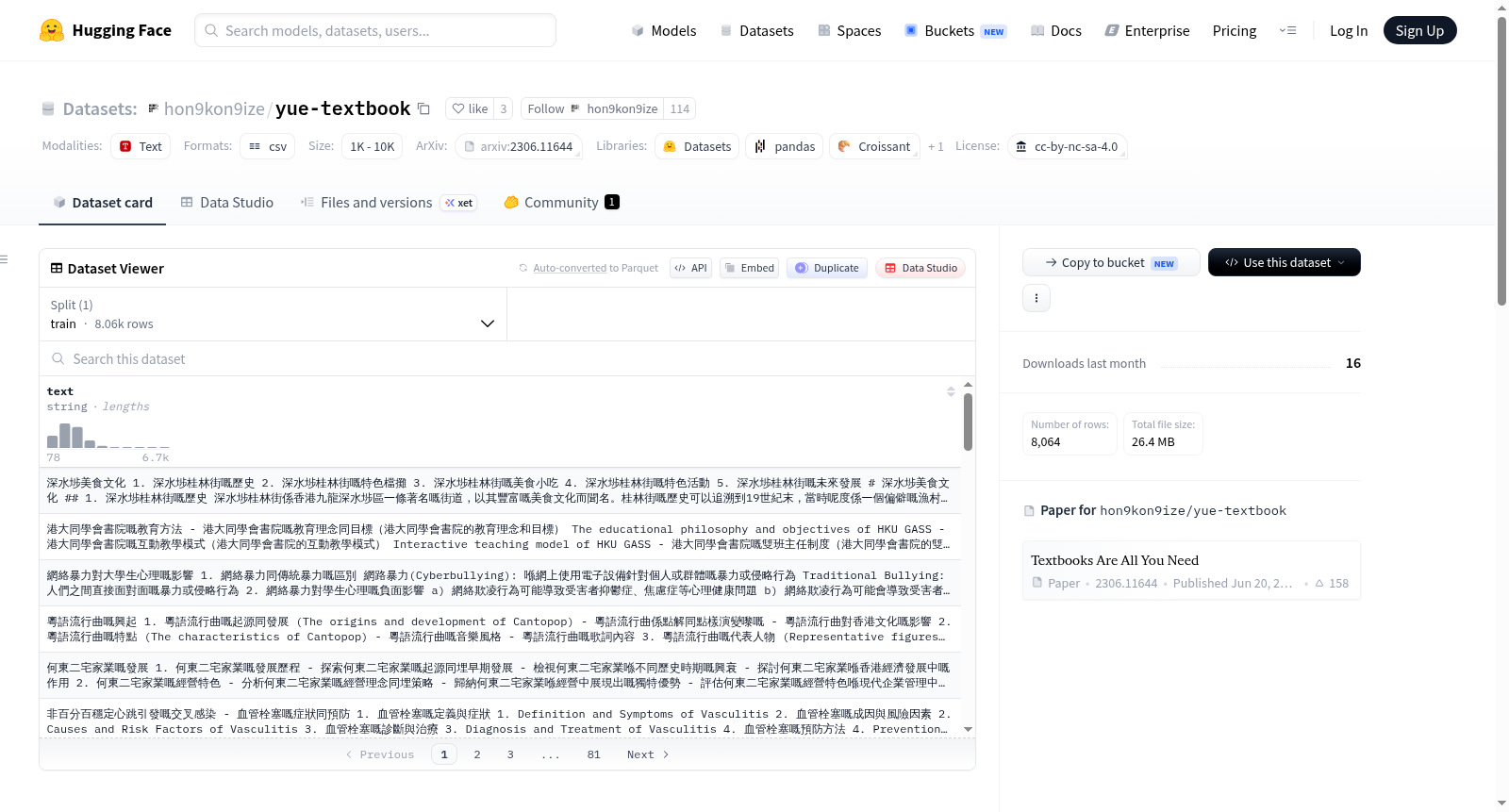Click Copy to bucket button
This screenshot has height=812, width=1509.
pyautogui.click(x=1111, y=262)
